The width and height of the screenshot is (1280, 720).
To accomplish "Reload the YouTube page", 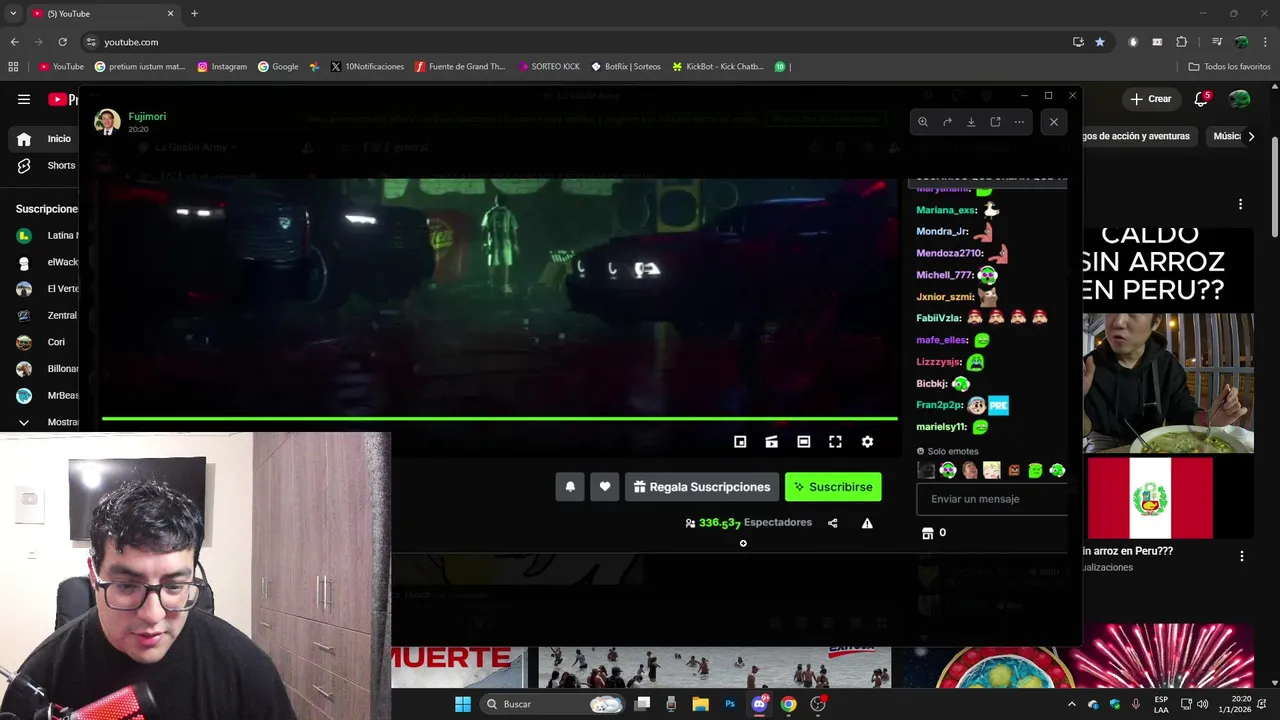I will tap(62, 42).
